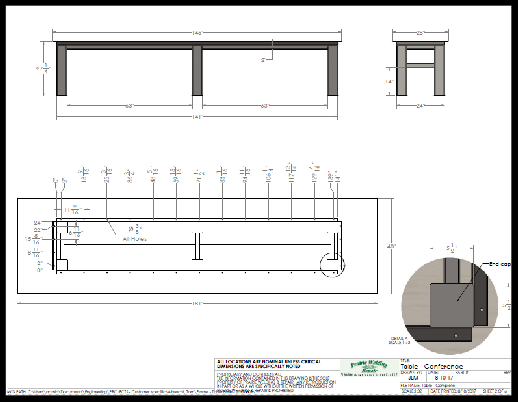
Task: Click the green company logo in title block
Action: point(369,367)
